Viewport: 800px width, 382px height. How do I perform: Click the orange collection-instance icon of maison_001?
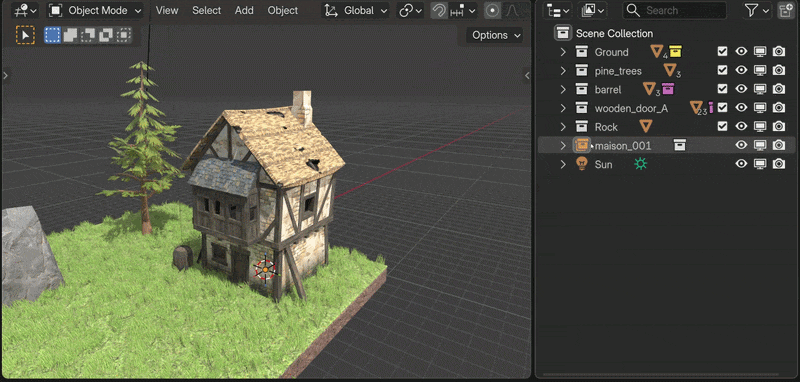tap(582, 145)
